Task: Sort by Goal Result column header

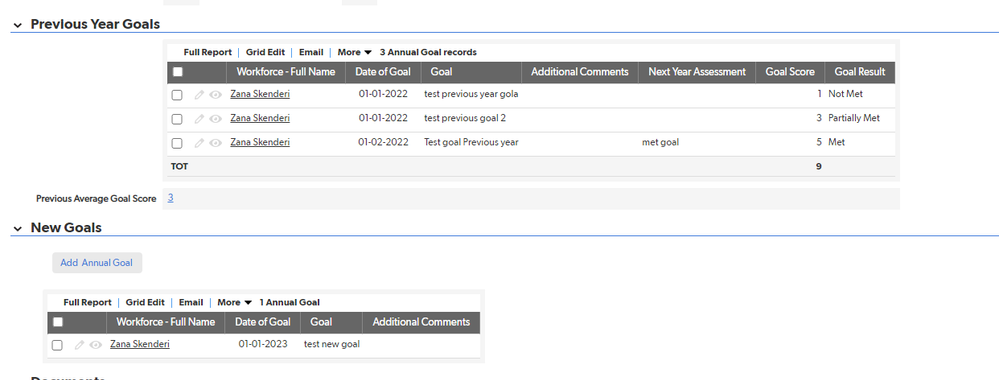Action: 860,72
